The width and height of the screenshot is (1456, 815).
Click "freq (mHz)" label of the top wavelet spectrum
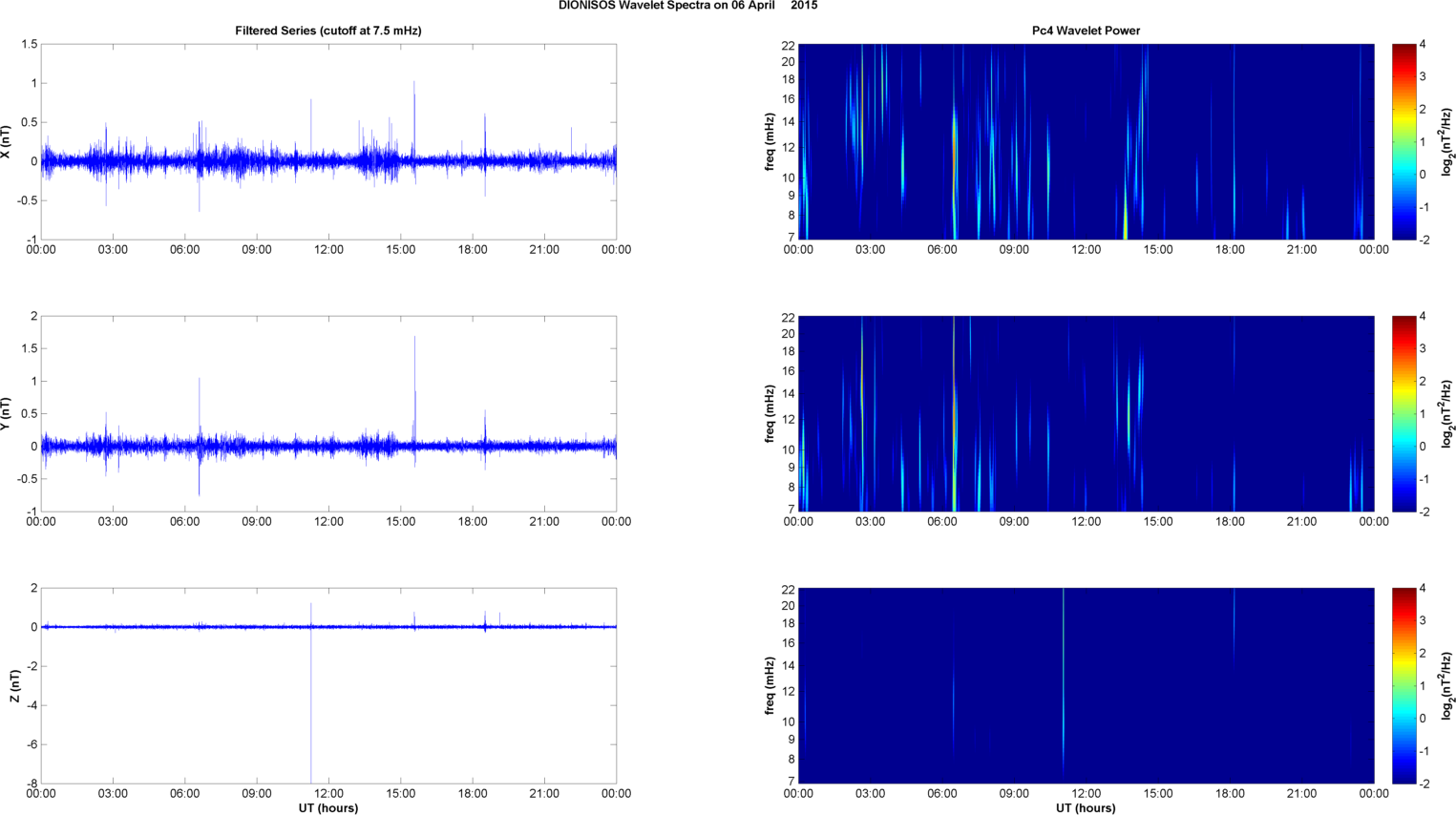pos(770,141)
